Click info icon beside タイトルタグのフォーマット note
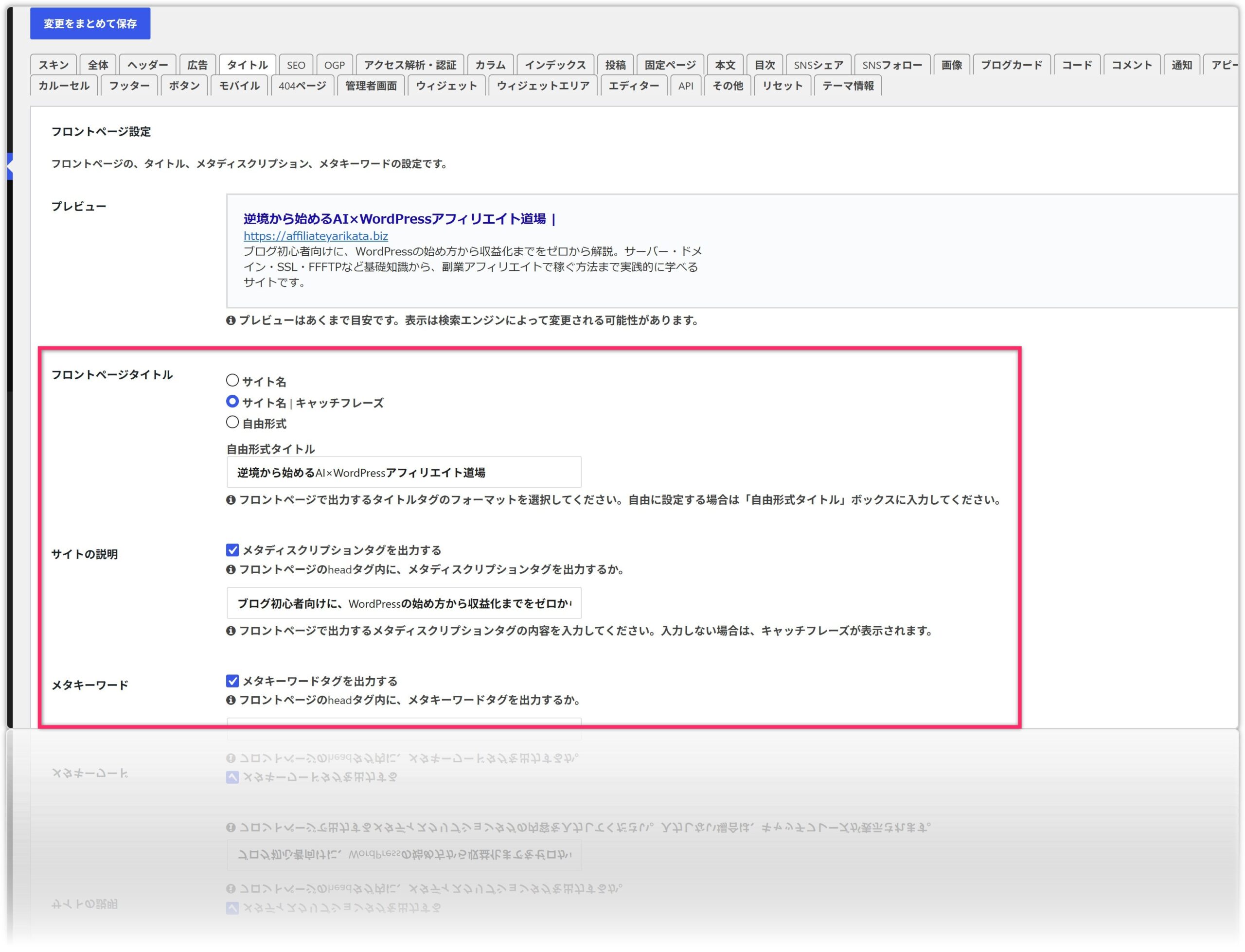The image size is (1245, 952). pos(231,500)
